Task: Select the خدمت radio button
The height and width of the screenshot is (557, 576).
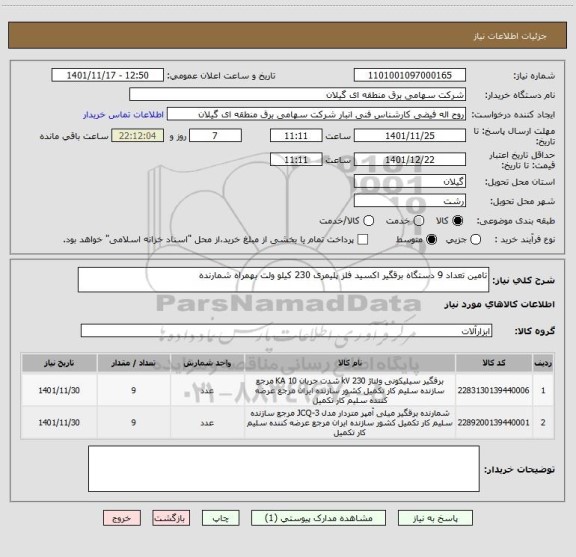Action: 419,220
